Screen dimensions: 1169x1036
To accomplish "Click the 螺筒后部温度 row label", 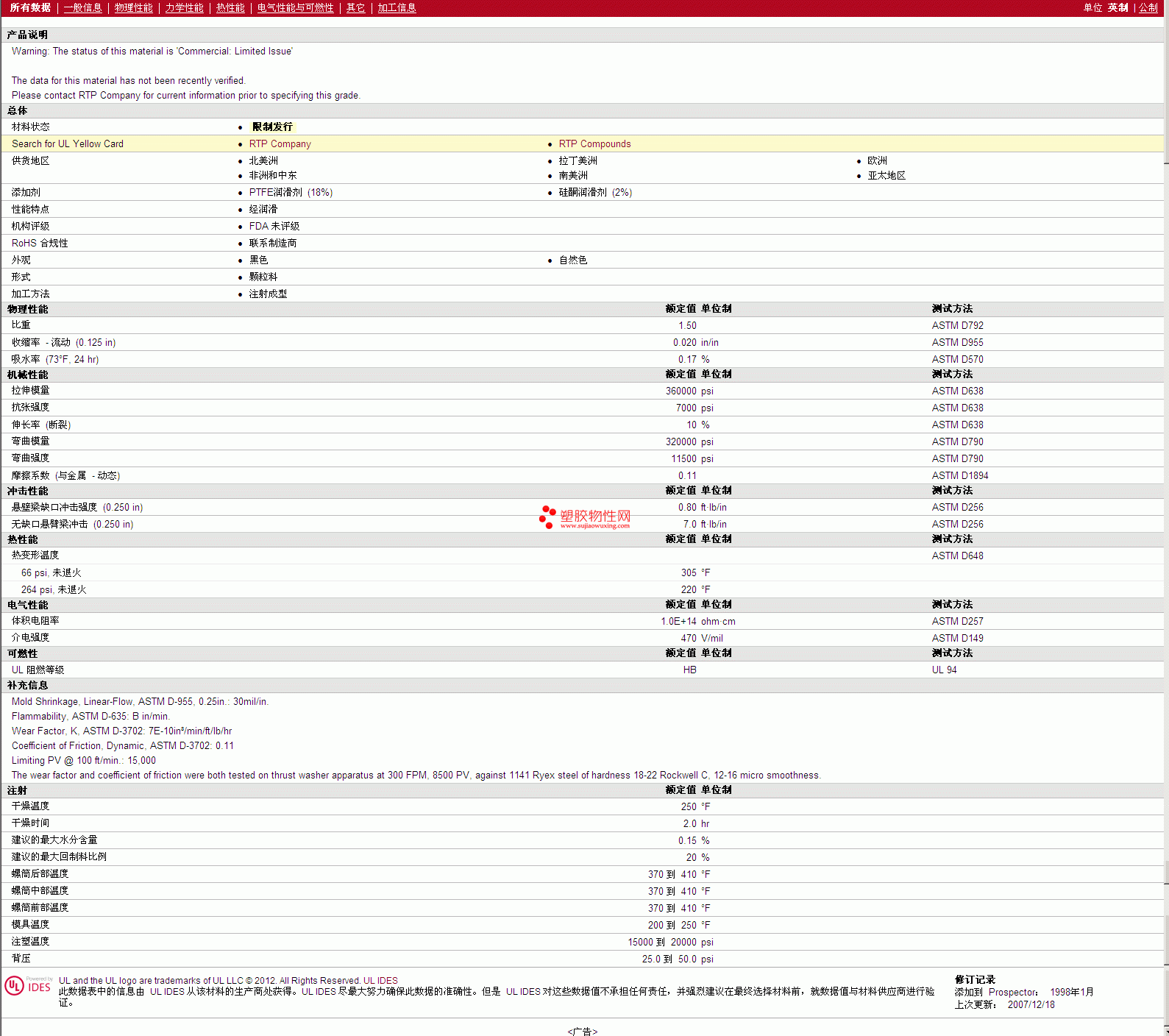I will pyautogui.click(x=40, y=874).
